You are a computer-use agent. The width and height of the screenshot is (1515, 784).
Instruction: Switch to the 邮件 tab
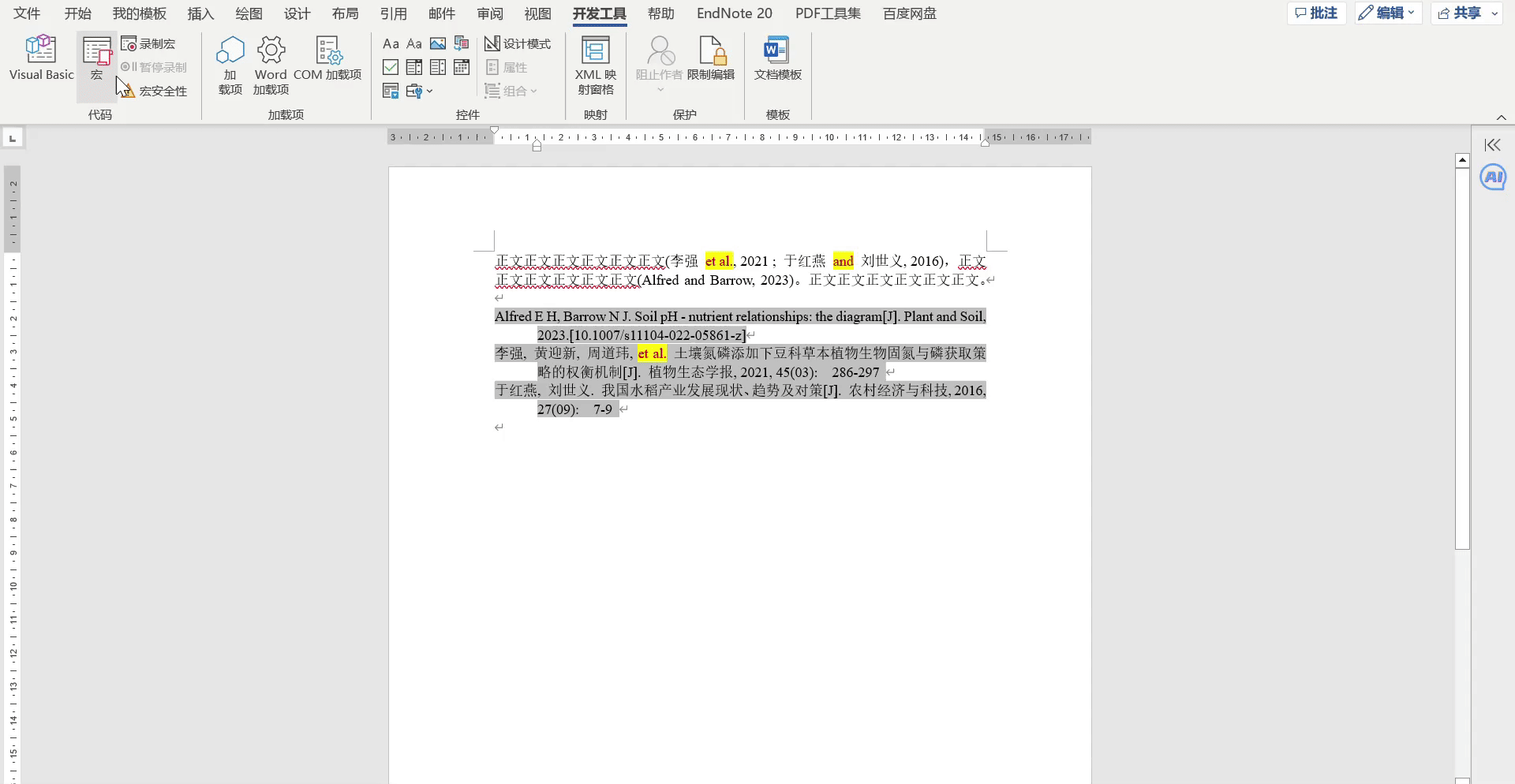click(441, 13)
